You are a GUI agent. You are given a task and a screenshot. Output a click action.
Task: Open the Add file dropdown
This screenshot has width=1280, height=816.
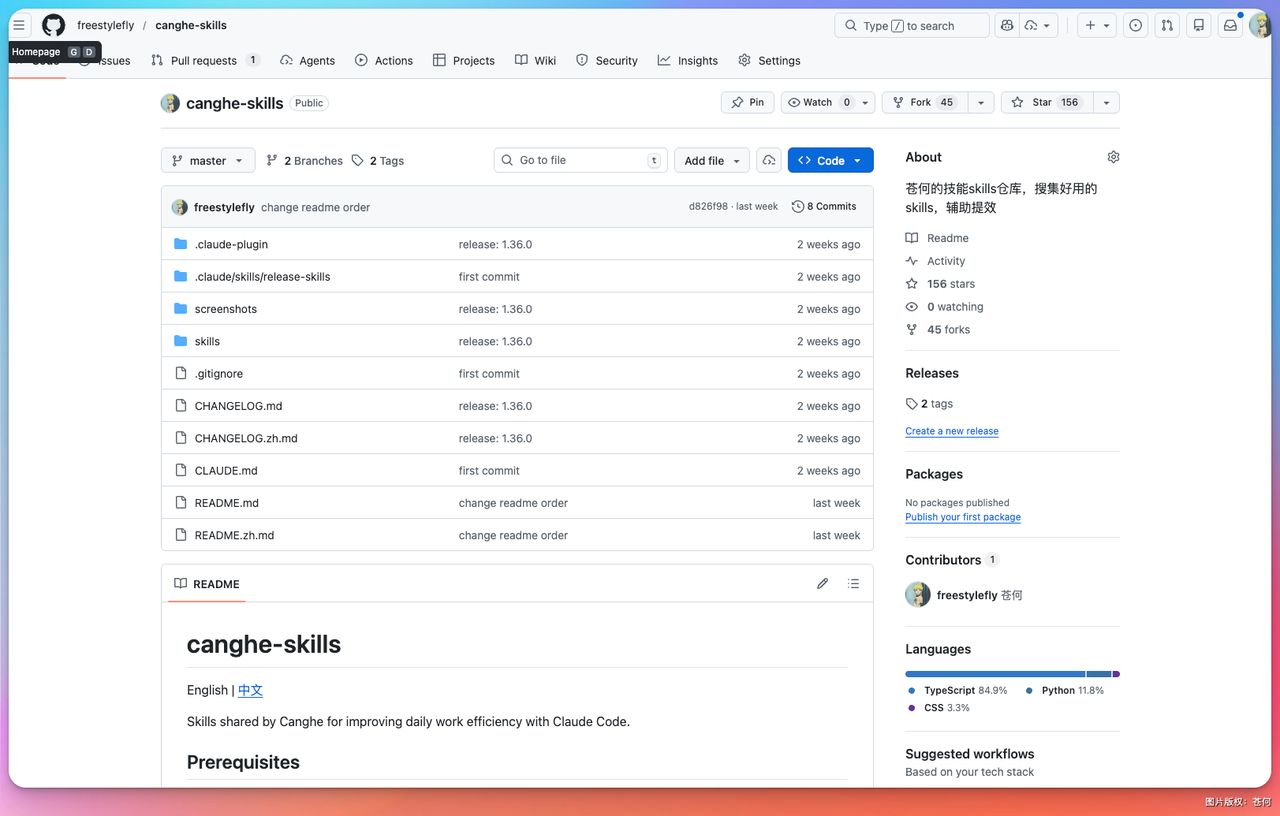tap(712, 160)
